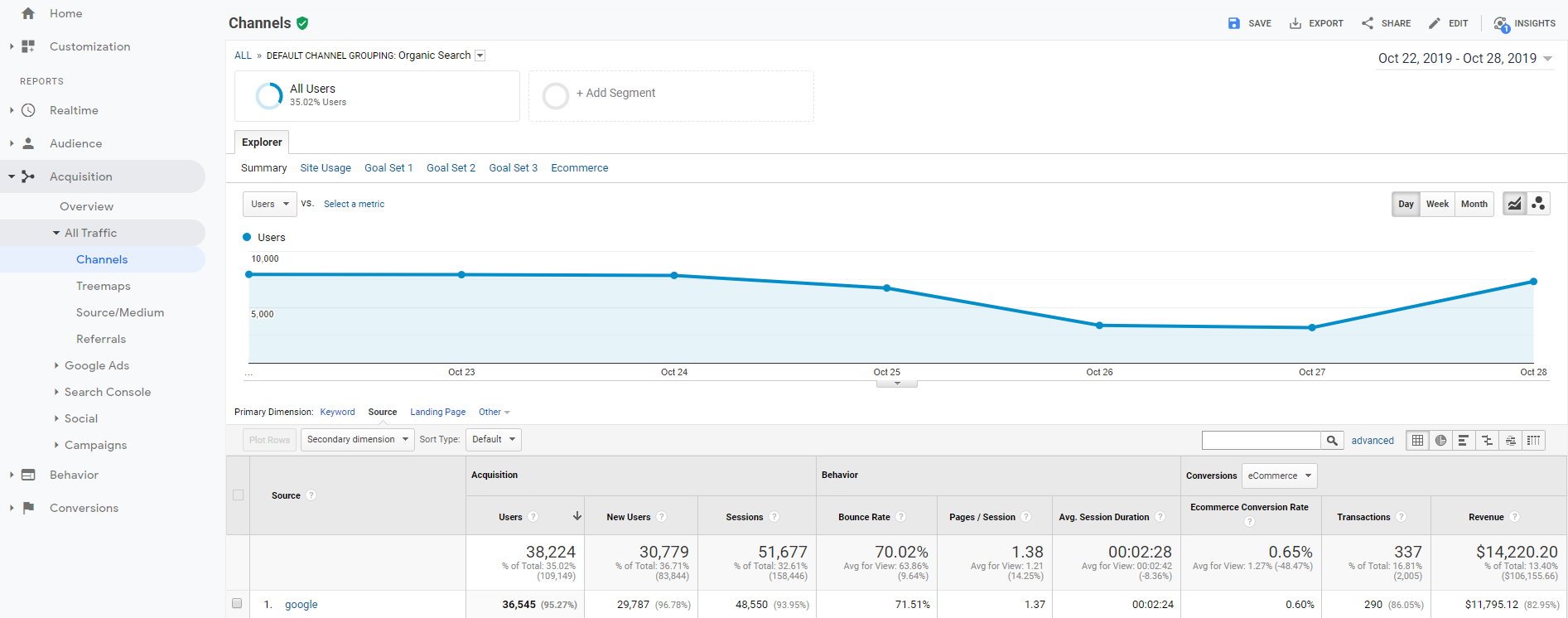Click the search magnifier button
The width and height of the screenshot is (1568, 618).
click(x=1332, y=441)
